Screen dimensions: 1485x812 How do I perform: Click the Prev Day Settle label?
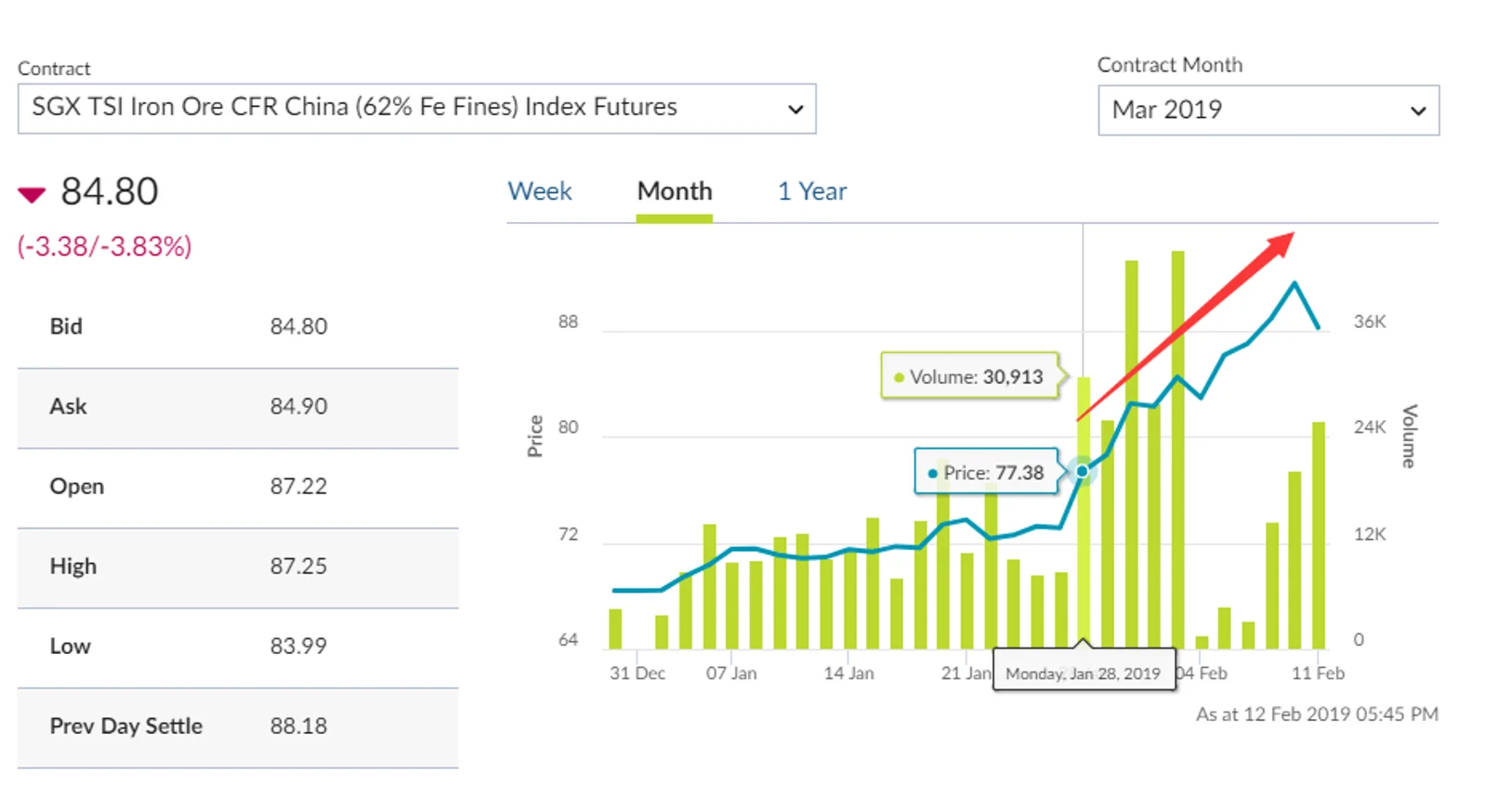[x=126, y=726]
